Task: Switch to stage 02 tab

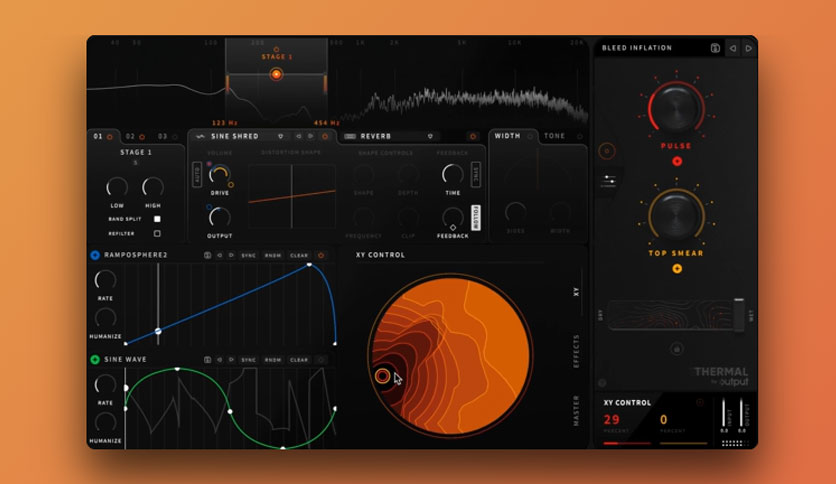Action: (x=130, y=136)
